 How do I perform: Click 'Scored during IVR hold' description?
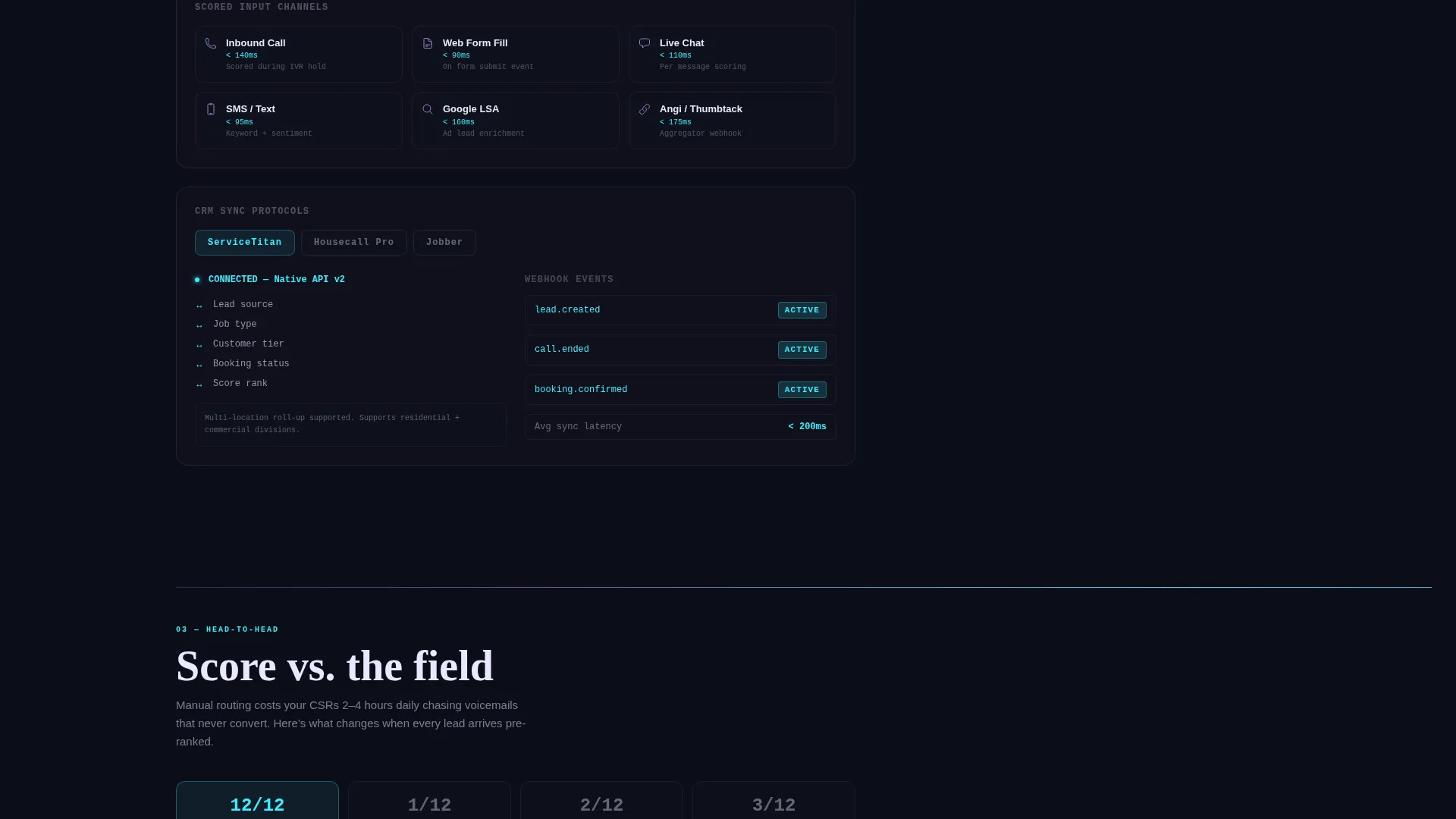point(276,67)
